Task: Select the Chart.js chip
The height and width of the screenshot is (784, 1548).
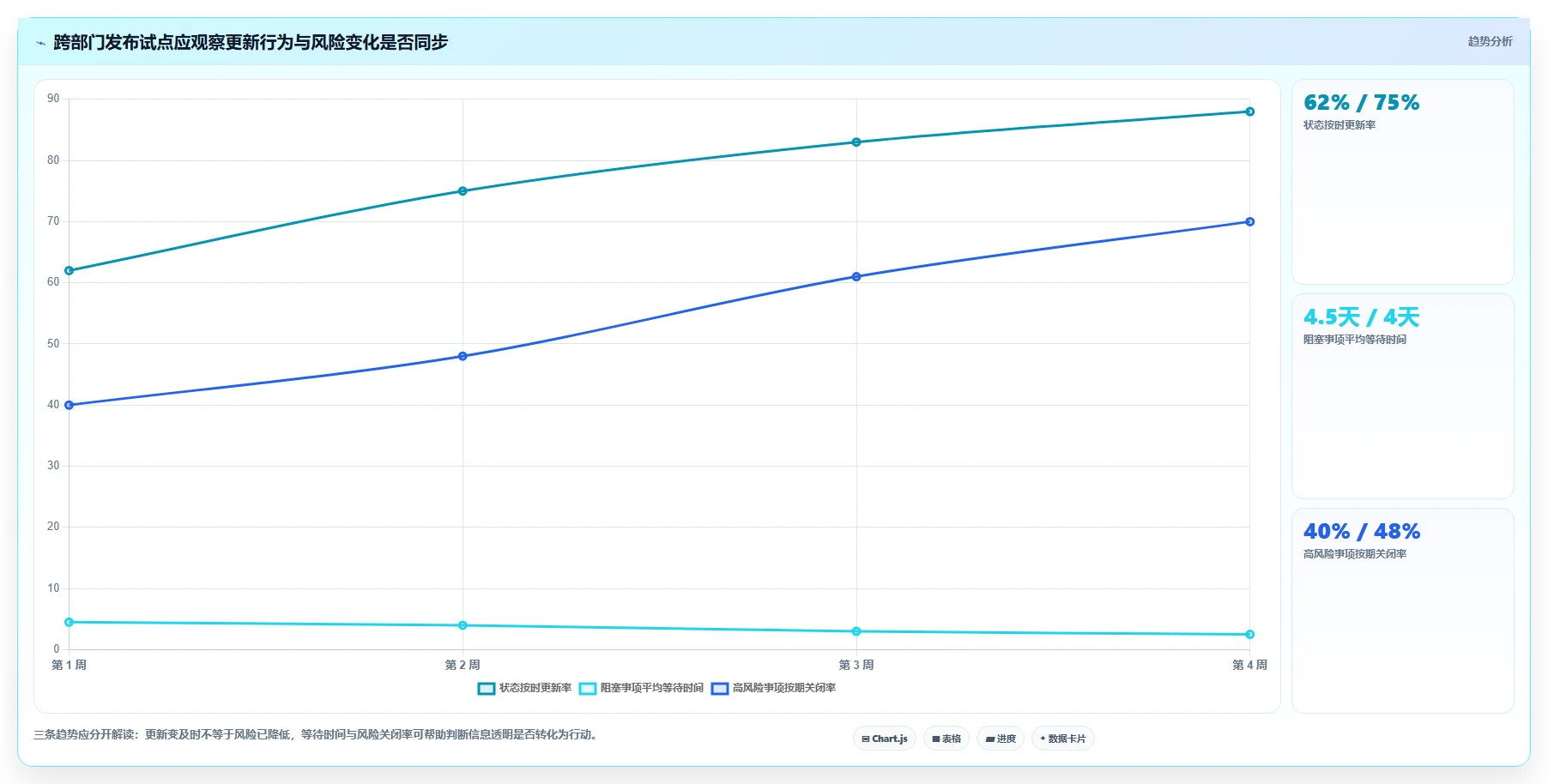Action: point(885,739)
